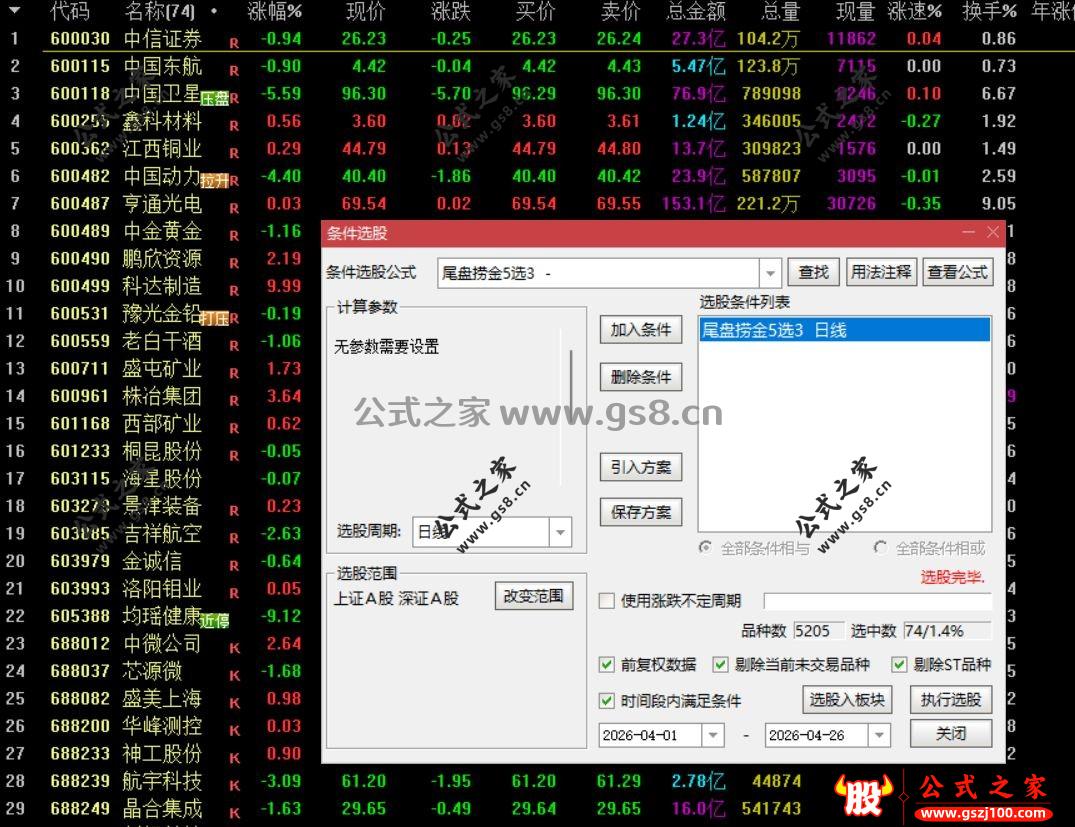Sort by 代码 column header
This screenshot has width=1075, height=827.
tap(69, 11)
